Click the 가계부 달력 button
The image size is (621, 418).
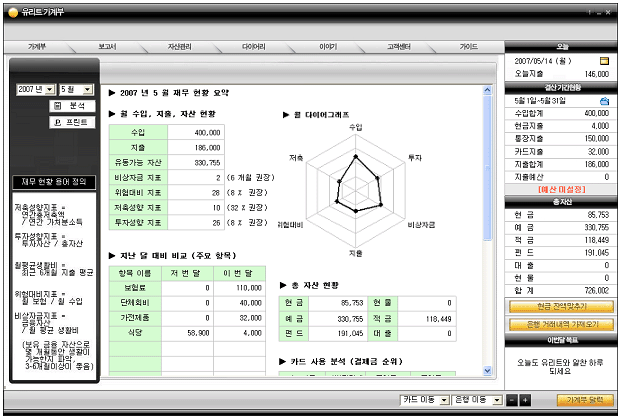pyautogui.click(x=584, y=400)
